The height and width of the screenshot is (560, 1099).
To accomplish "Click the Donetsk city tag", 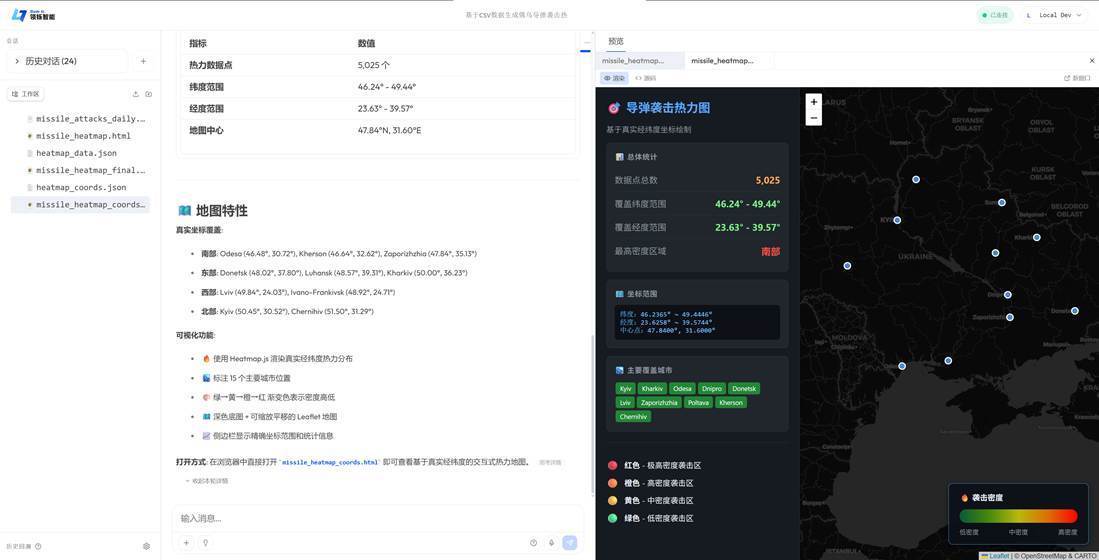I will [x=744, y=388].
